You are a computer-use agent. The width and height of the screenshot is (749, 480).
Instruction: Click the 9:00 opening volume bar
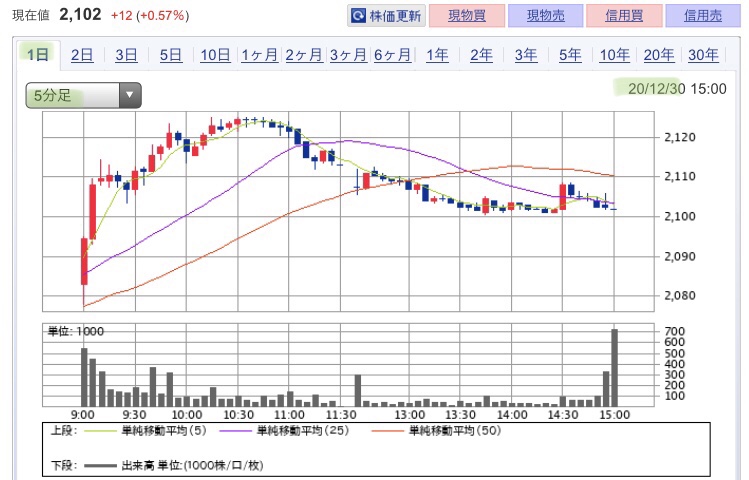click(x=85, y=377)
